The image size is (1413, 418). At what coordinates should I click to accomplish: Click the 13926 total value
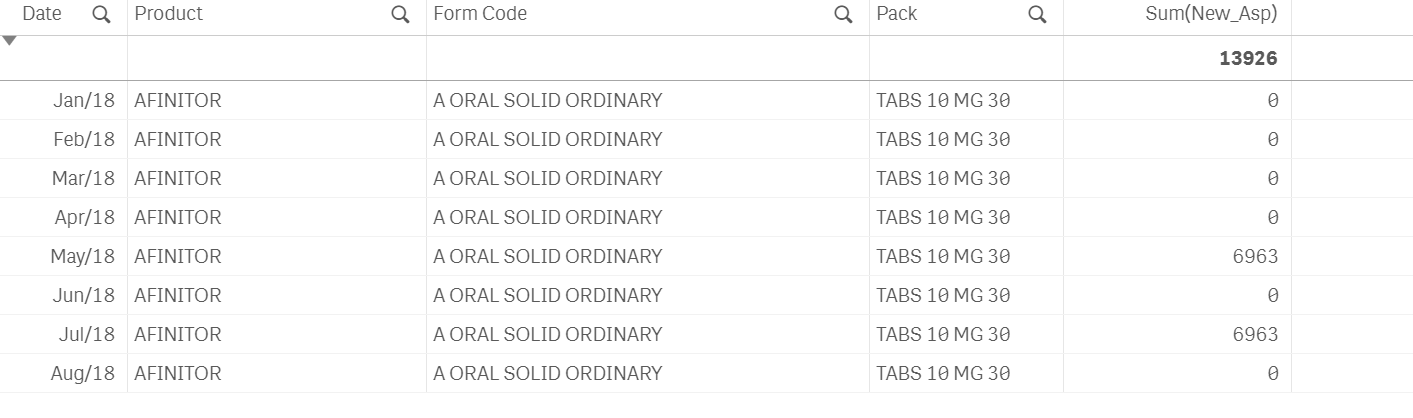1248,59
